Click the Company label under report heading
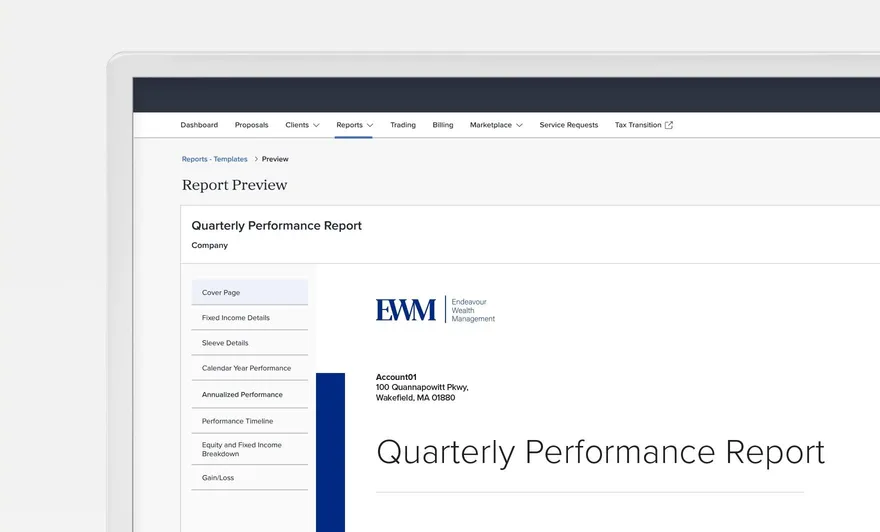 (209, 245)
